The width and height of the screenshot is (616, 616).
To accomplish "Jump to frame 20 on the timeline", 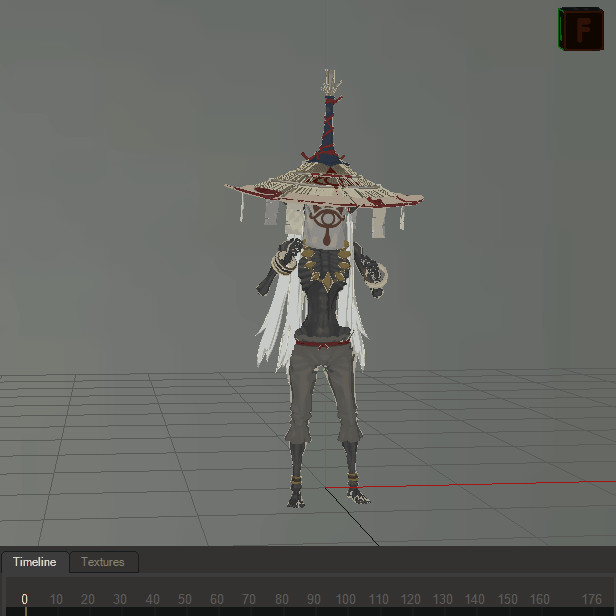I will [x=89, y=600].
